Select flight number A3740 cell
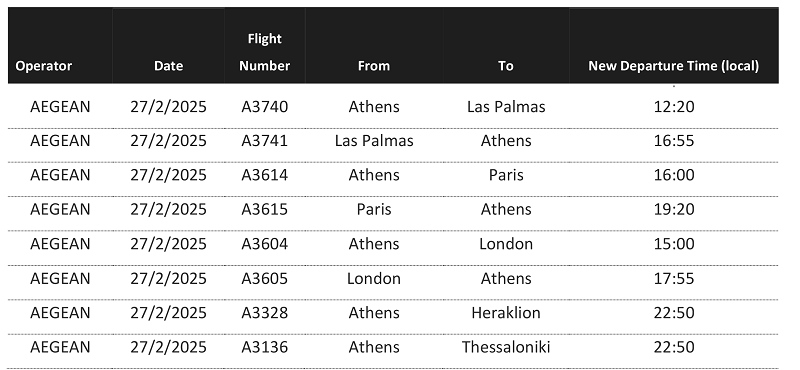This screenshot has height=370, width=800. pyautogui.click(x=265, y=107)
